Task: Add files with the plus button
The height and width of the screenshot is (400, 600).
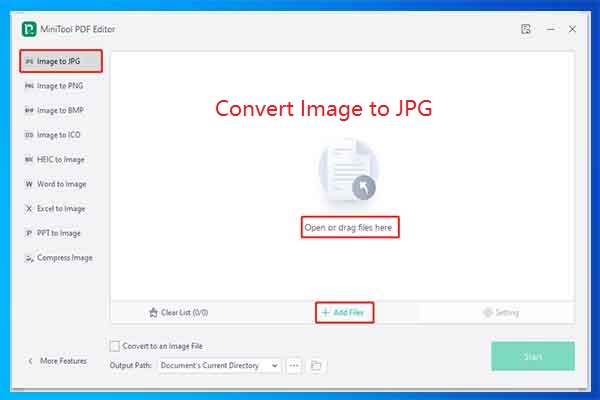Action: click(344, 312)
